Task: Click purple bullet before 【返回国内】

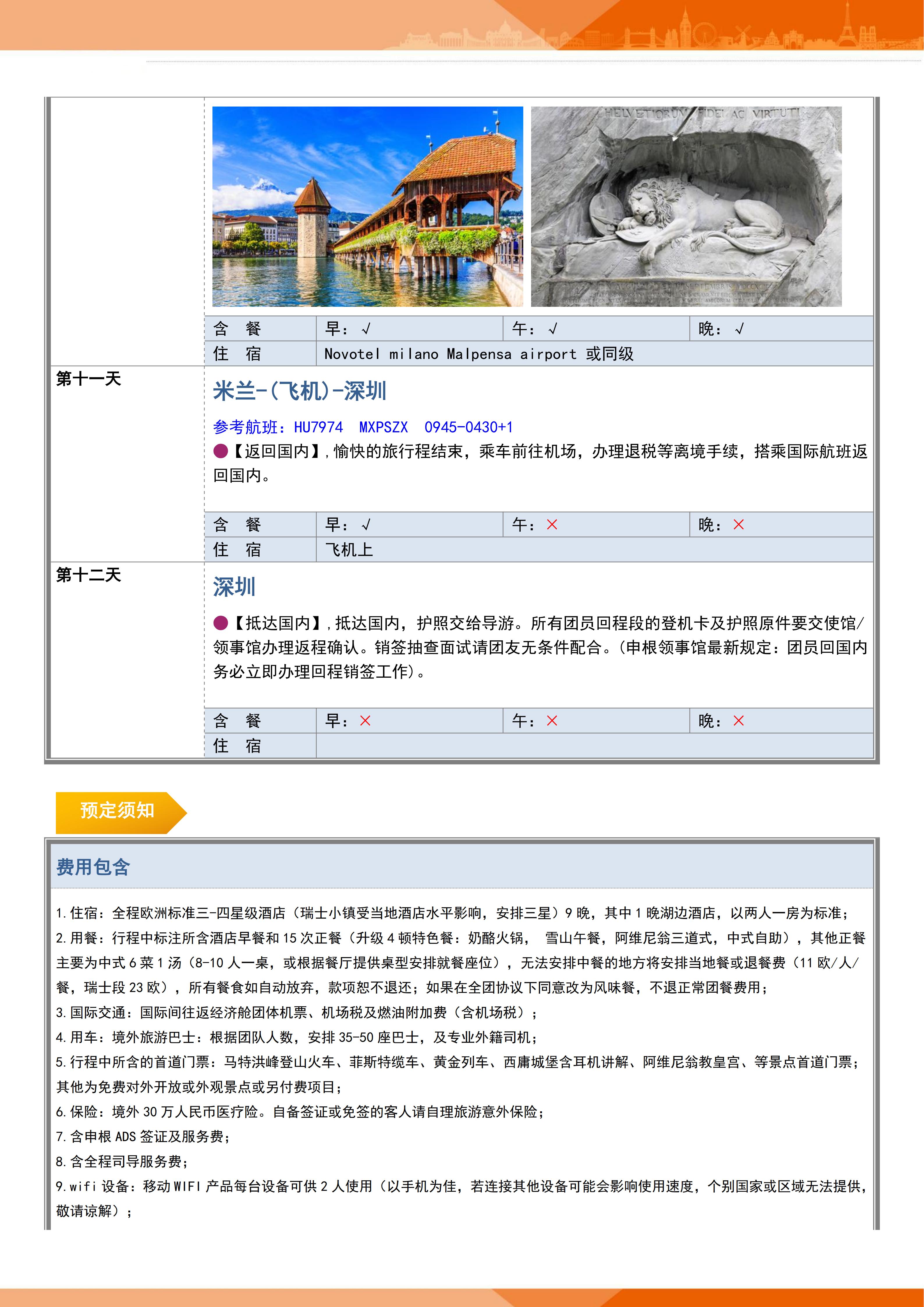Action: coord(221,451)
